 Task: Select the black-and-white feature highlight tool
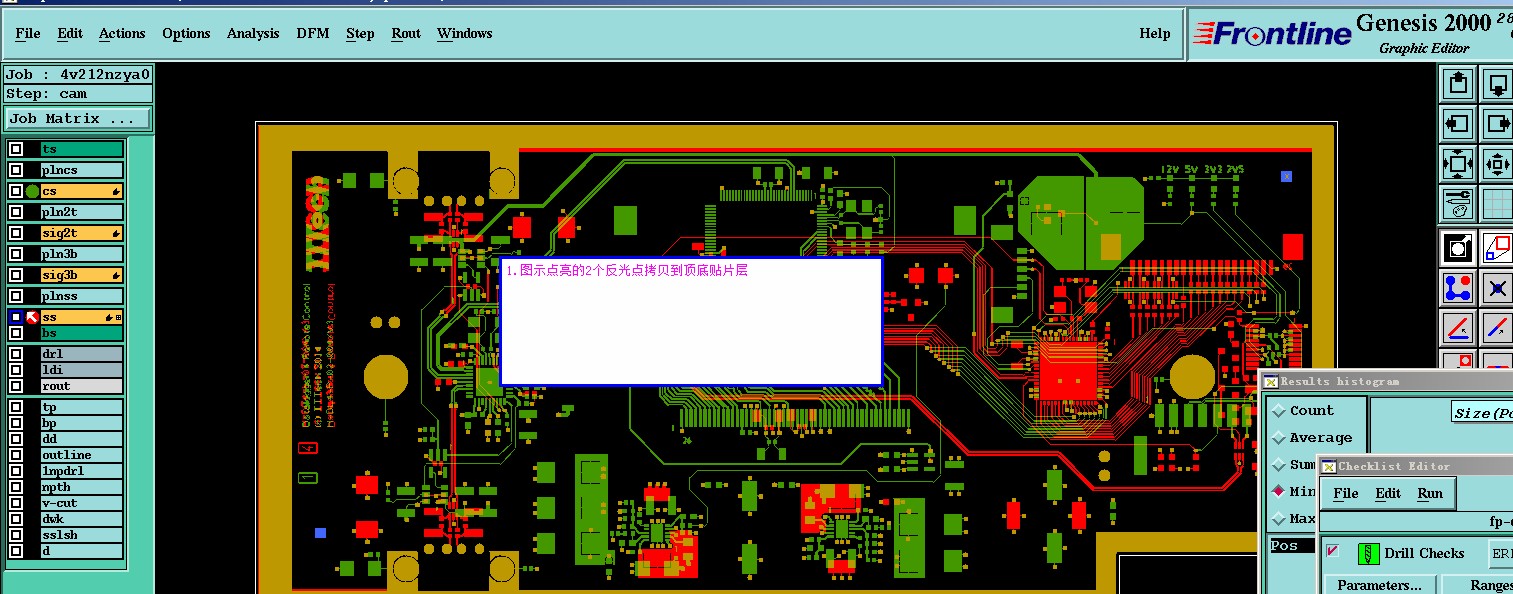pos(1458,248)
